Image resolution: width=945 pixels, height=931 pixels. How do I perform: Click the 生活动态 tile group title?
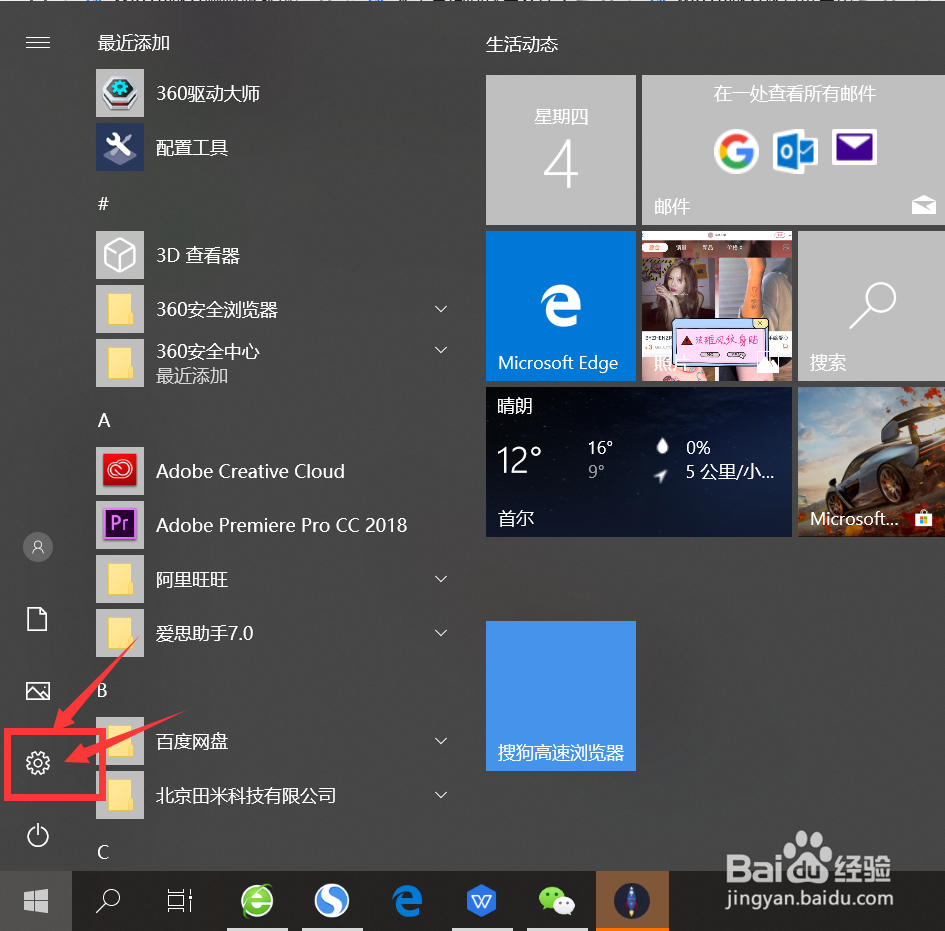pyautogui.click(x=522, y=44)
